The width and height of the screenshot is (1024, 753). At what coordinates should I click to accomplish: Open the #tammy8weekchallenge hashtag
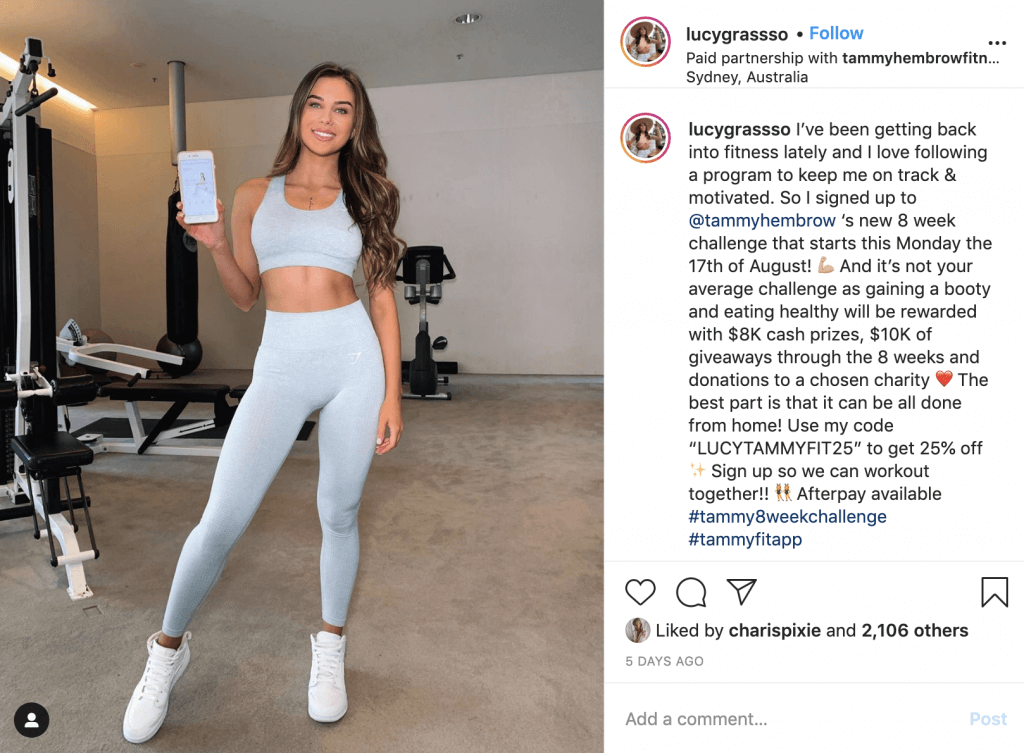pos(787,517)
